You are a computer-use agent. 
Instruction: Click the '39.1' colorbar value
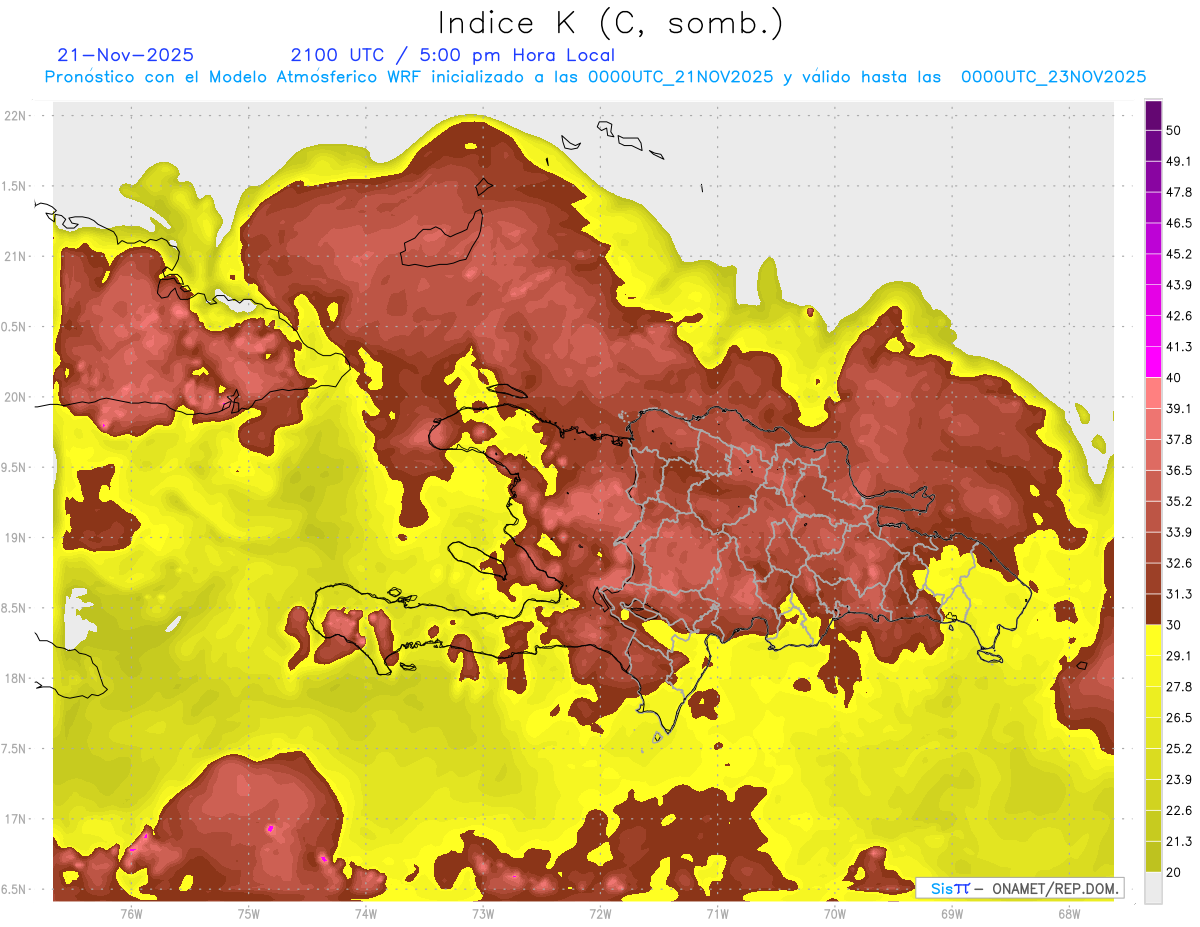click(x=1179, y=408)
